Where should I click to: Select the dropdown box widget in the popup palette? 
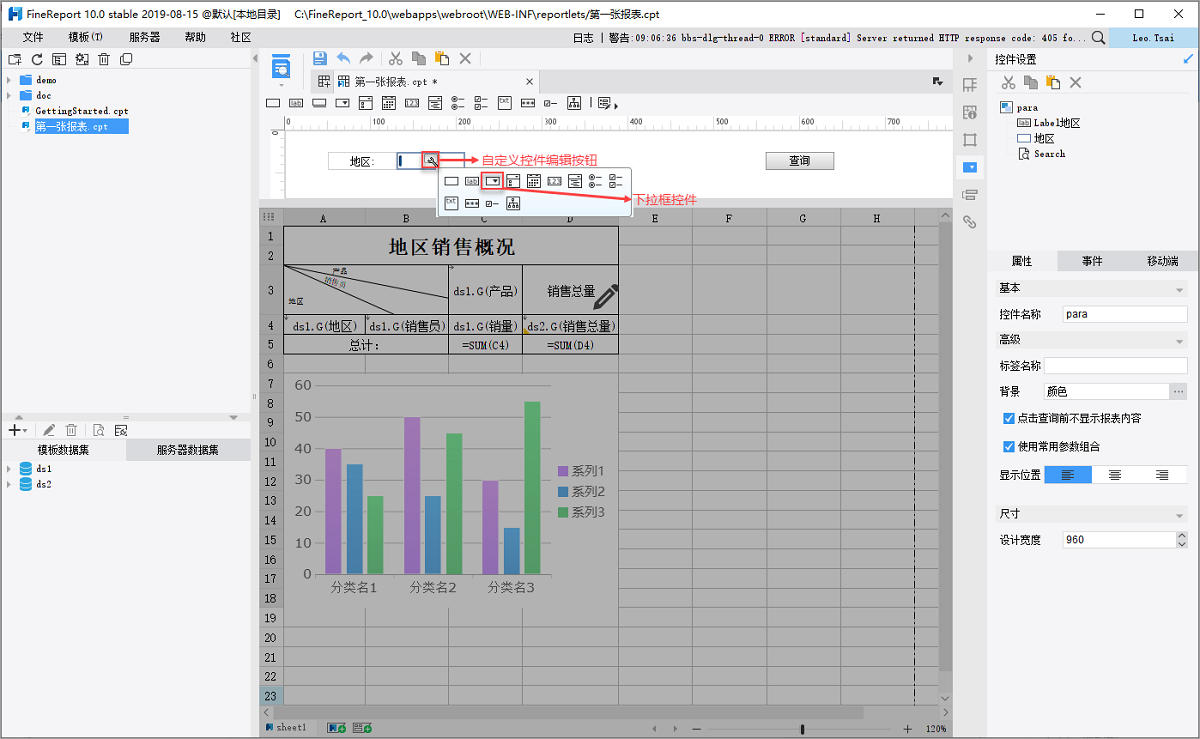point(491,181)
